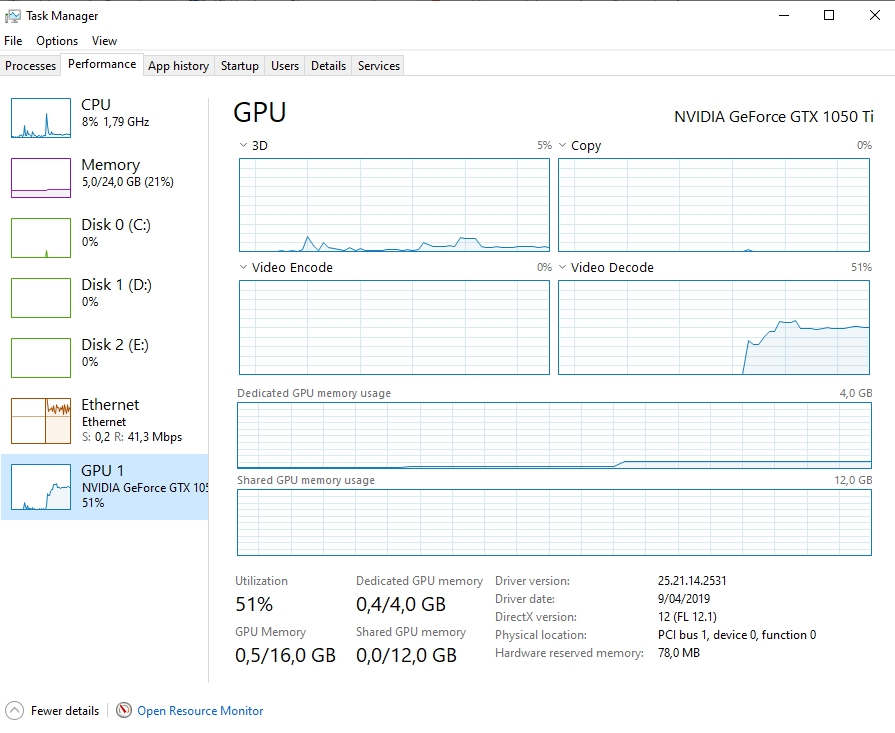Screen dimensions: 895x733
Task: Open the Video Decode engine dropdown
Action: (563, 268)
